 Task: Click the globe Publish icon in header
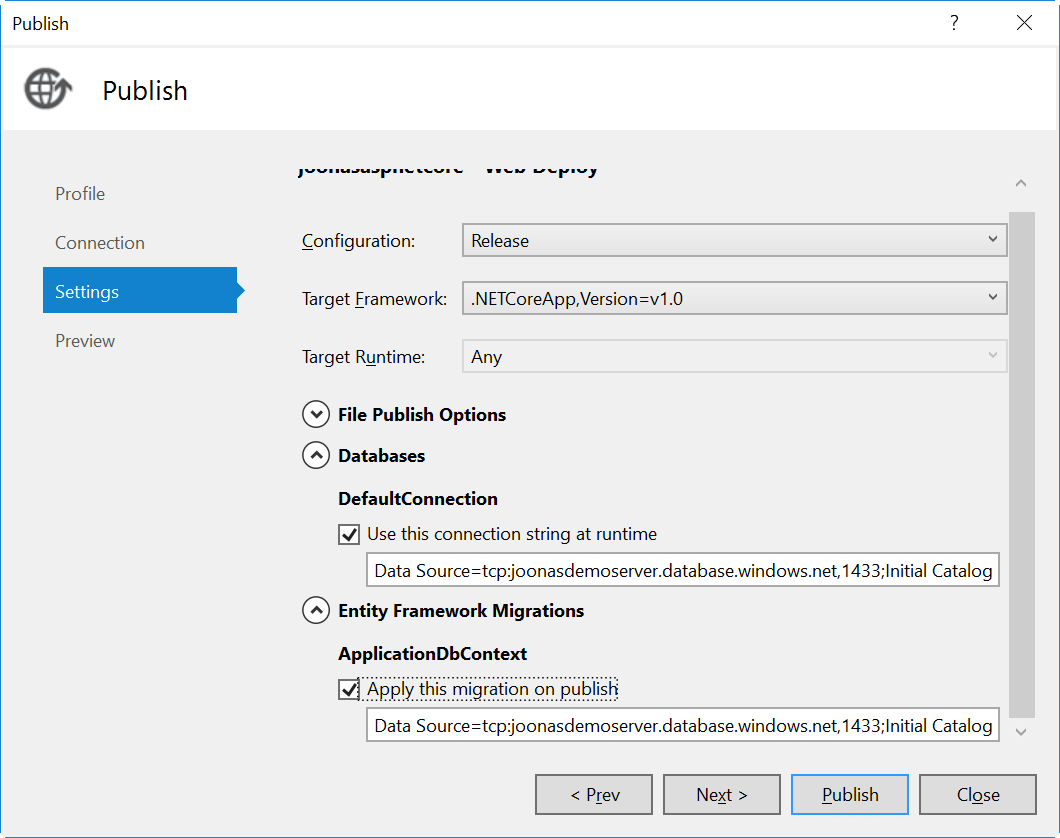48,89
